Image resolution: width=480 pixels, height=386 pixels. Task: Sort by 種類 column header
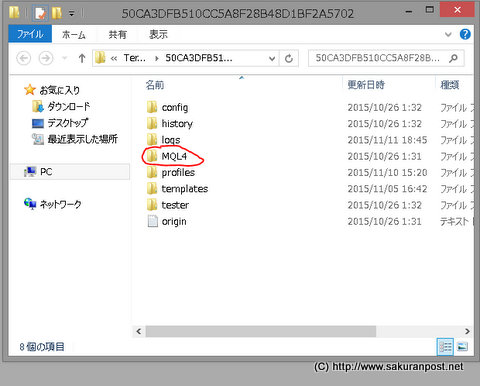[x=450, y=85]
